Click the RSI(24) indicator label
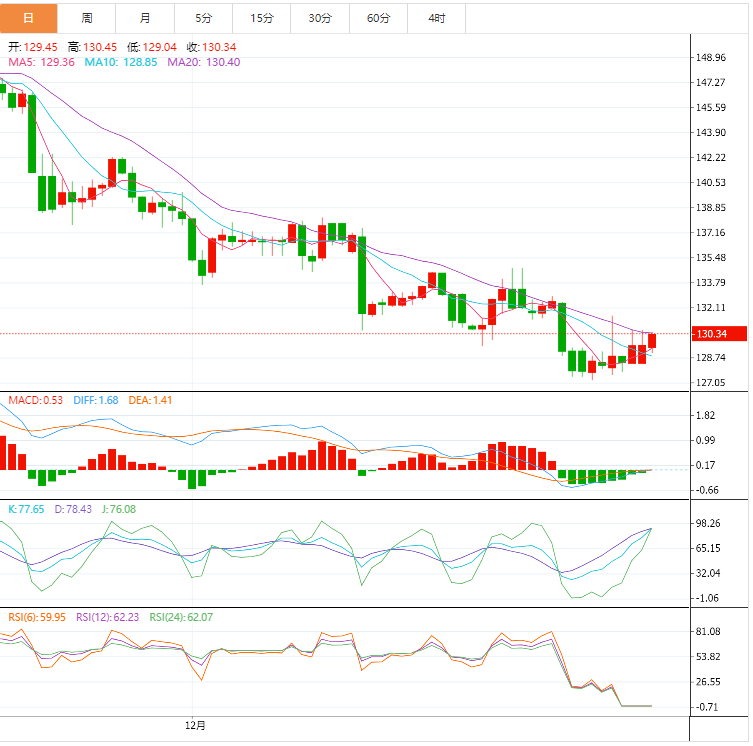The width and height of the screenshot is (753, 746). tap(181, 617)
